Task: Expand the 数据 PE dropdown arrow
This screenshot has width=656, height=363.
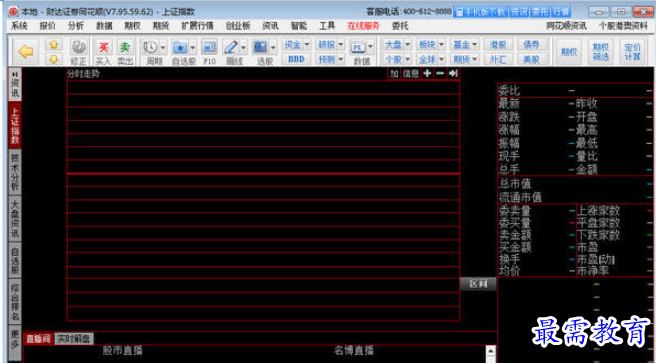Action: (371, 47)
